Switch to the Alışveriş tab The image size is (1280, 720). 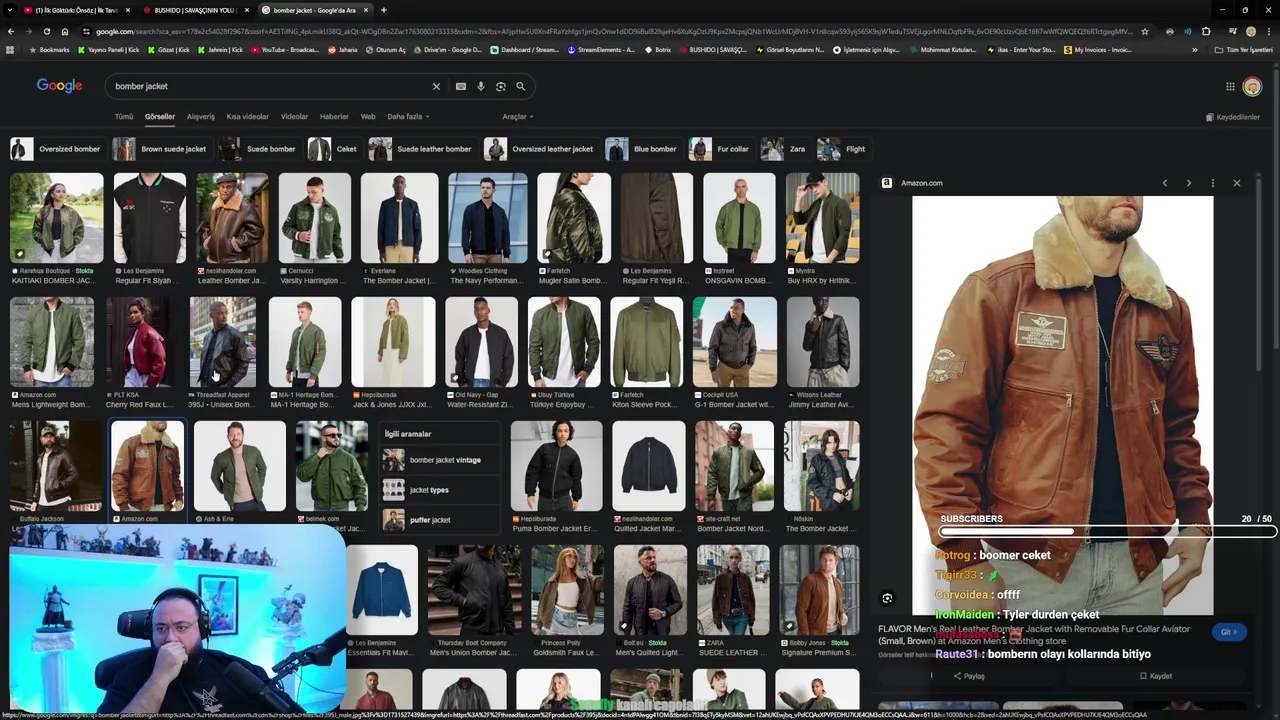[x=201, y=117]
